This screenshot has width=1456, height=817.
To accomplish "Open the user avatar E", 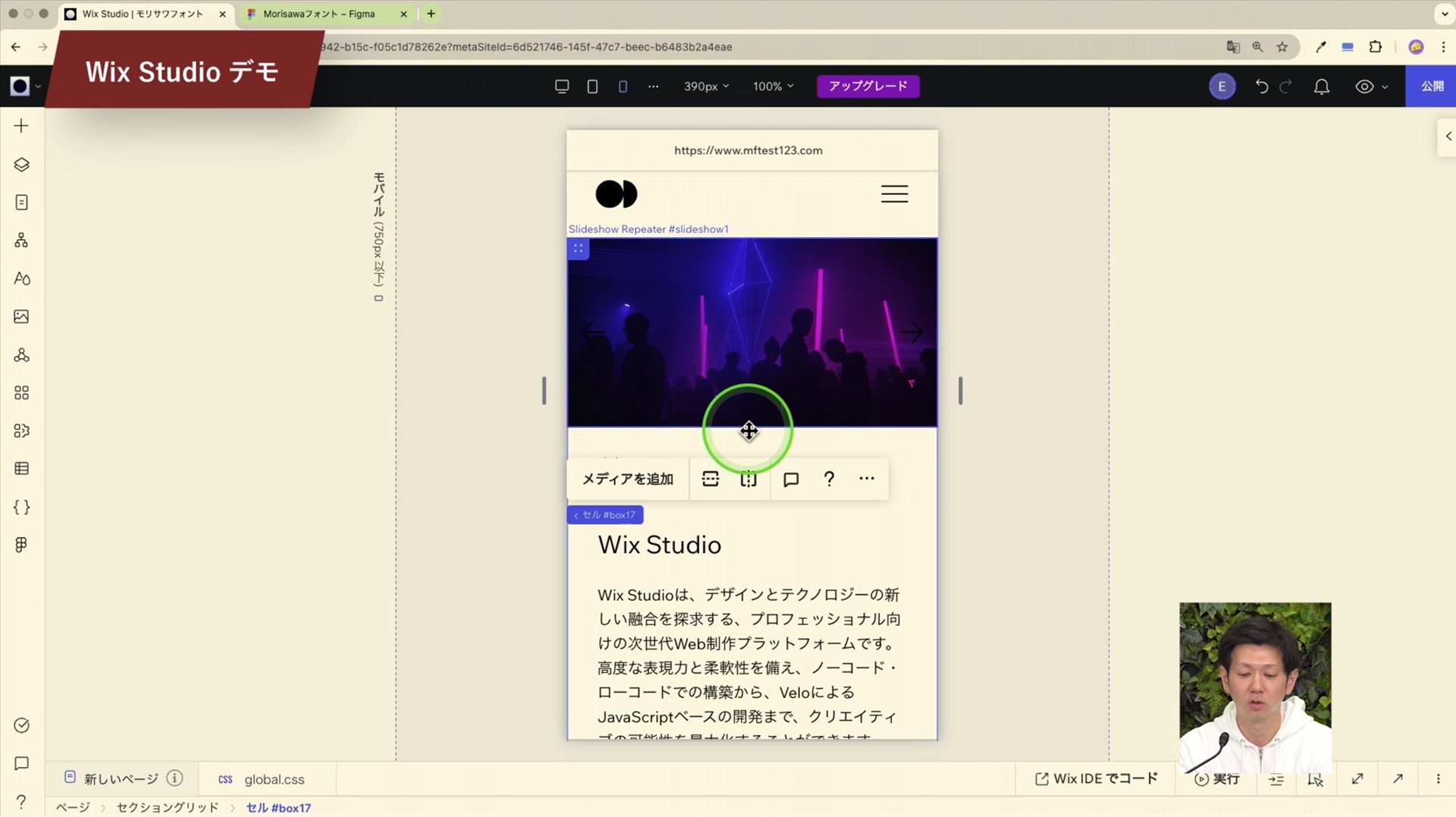I will tap(1222, 86).
